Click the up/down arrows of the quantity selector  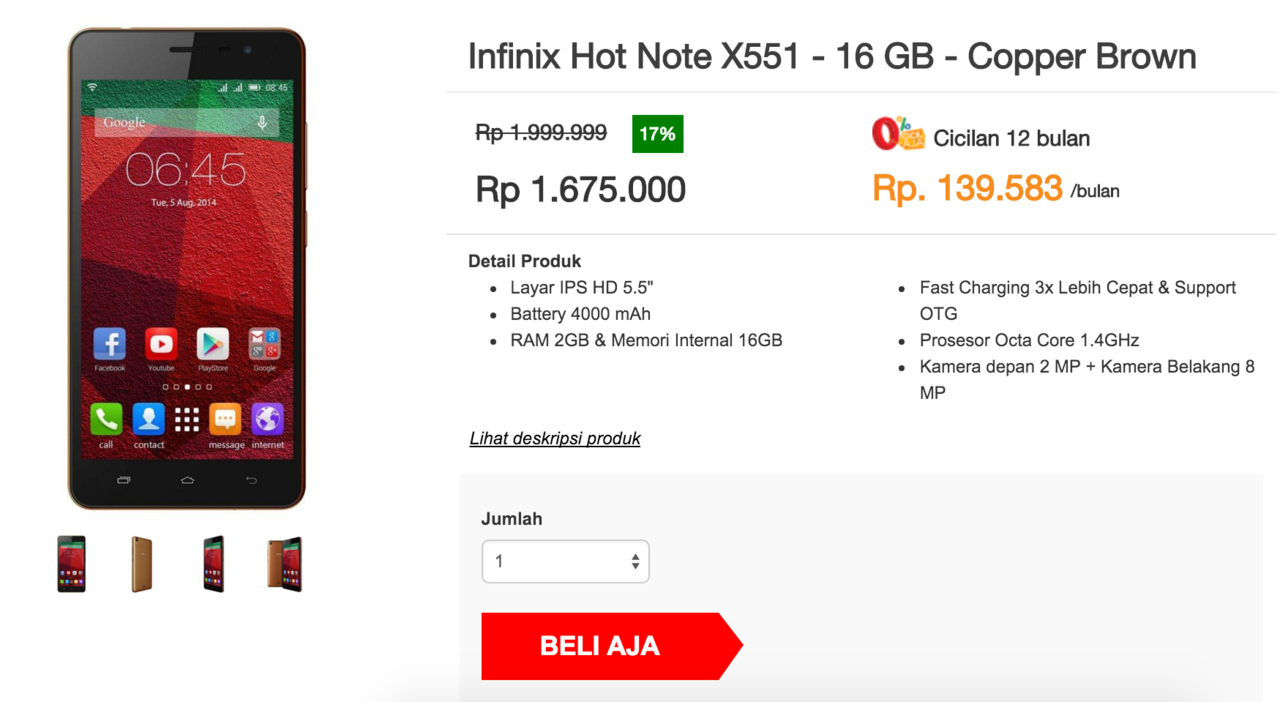point(635,561)
